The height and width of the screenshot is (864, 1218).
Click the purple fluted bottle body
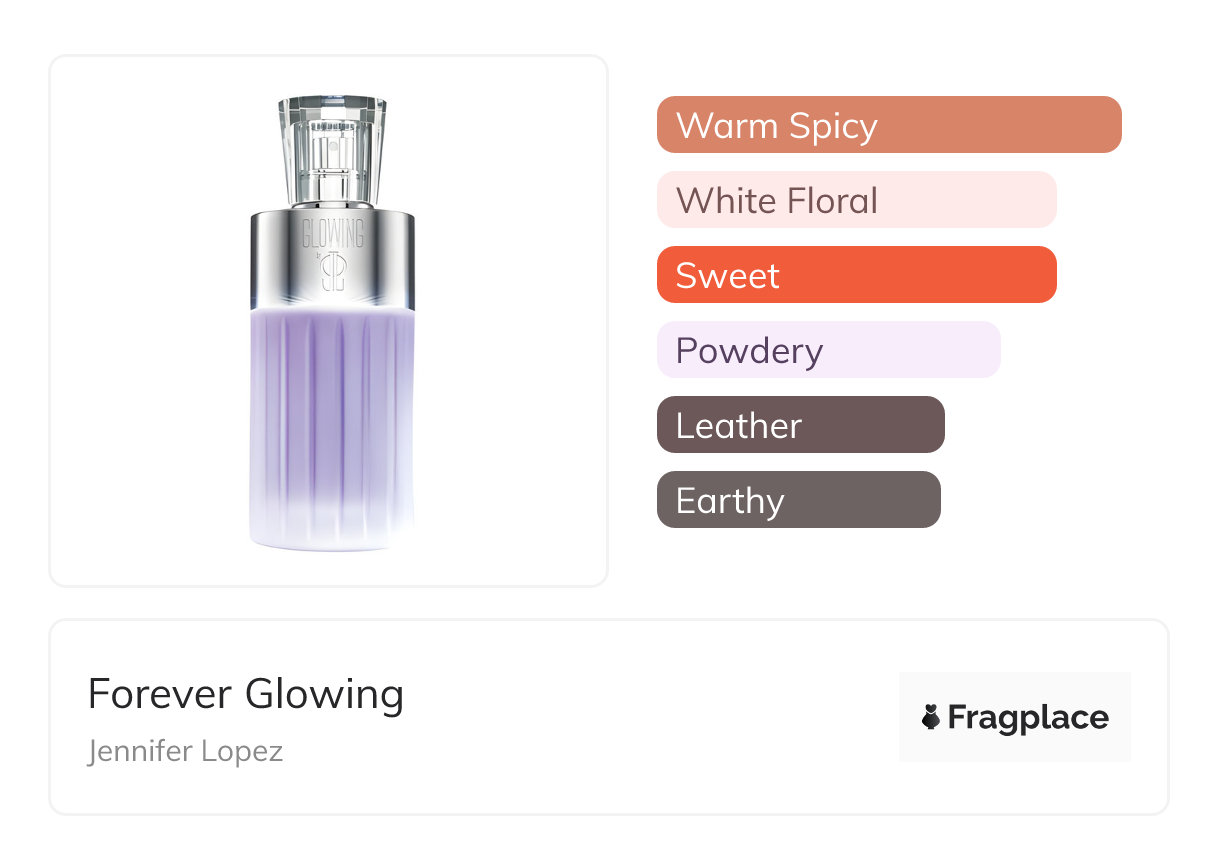(332, 400)
